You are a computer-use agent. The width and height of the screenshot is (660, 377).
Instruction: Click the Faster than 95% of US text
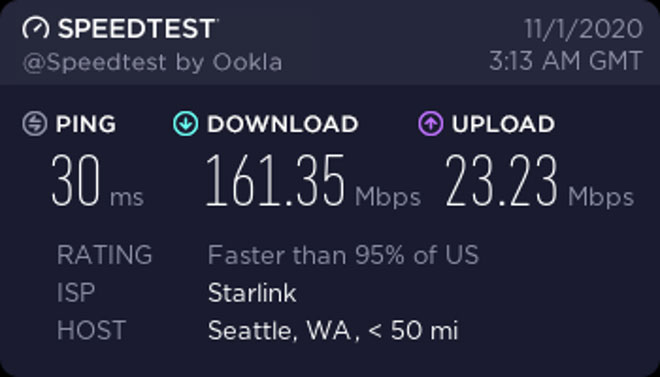(343, 255)
